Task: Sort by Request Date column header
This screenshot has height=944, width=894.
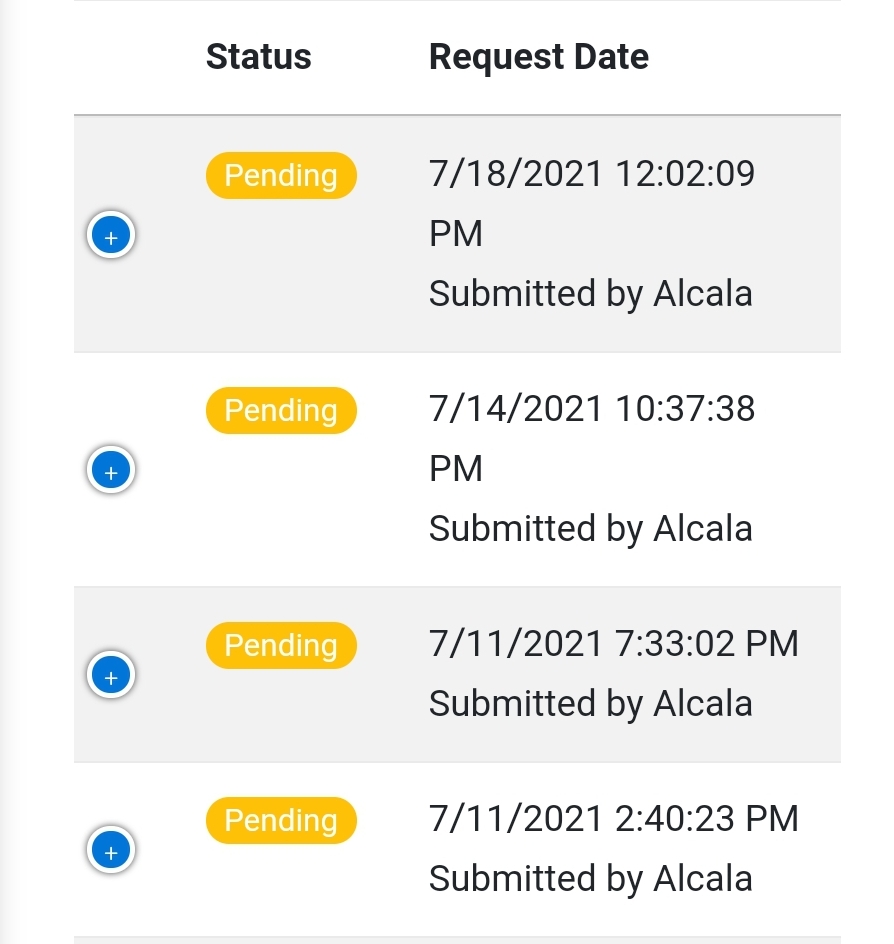Action: [x=539, y=57]
